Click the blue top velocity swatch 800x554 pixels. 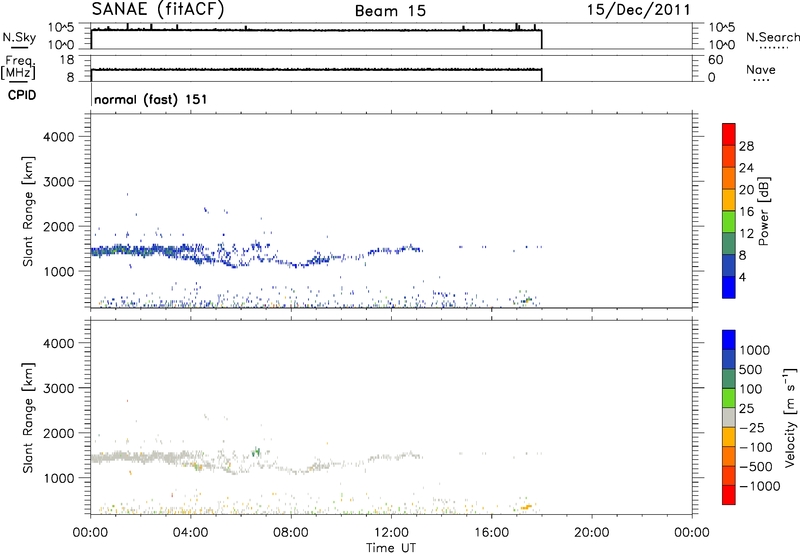(729, 340)
